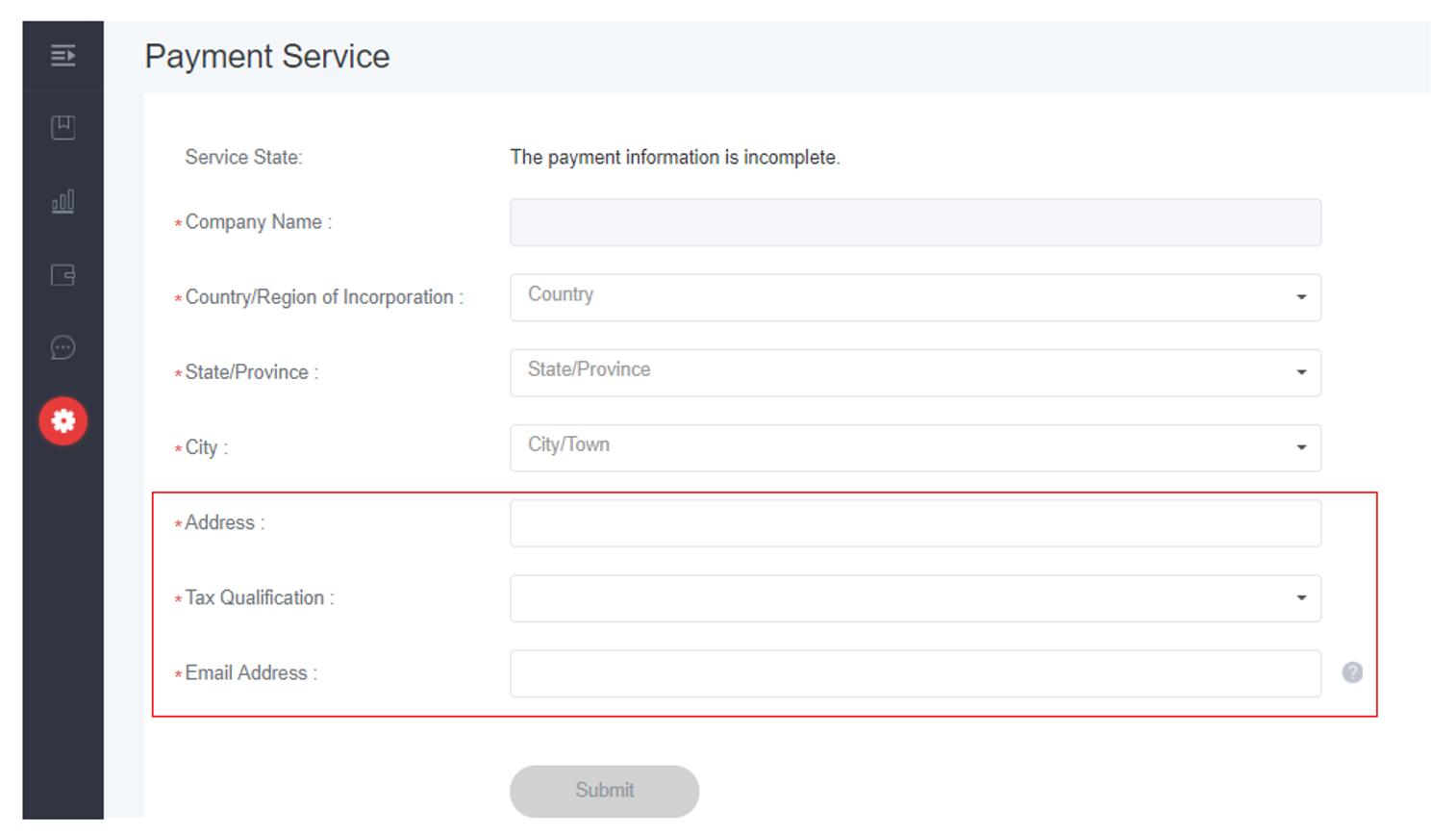Viewport: 1456px width, 836px height.
Task: Open the analytics bar chart section
Action: click(63, 202)
